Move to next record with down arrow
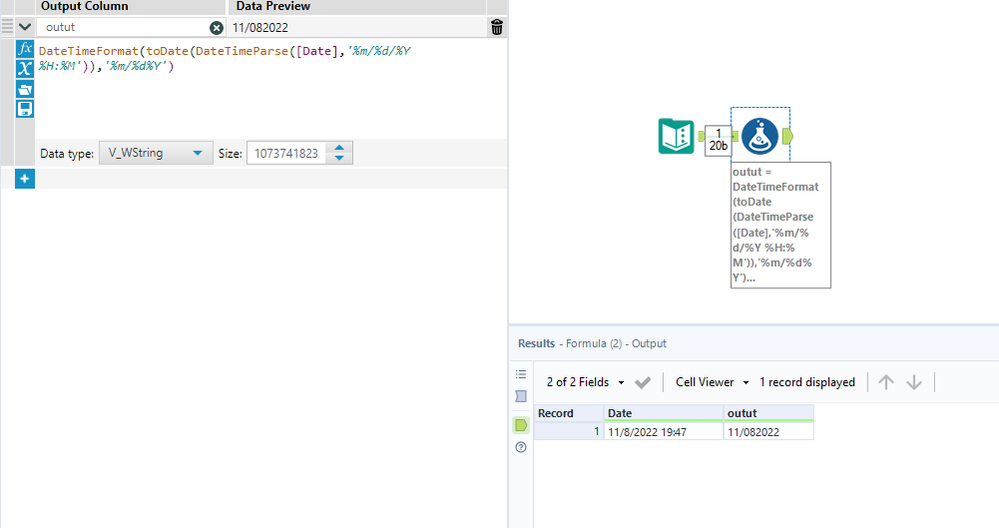This screenshot has width=999, height=528. [x=914, y=382]
